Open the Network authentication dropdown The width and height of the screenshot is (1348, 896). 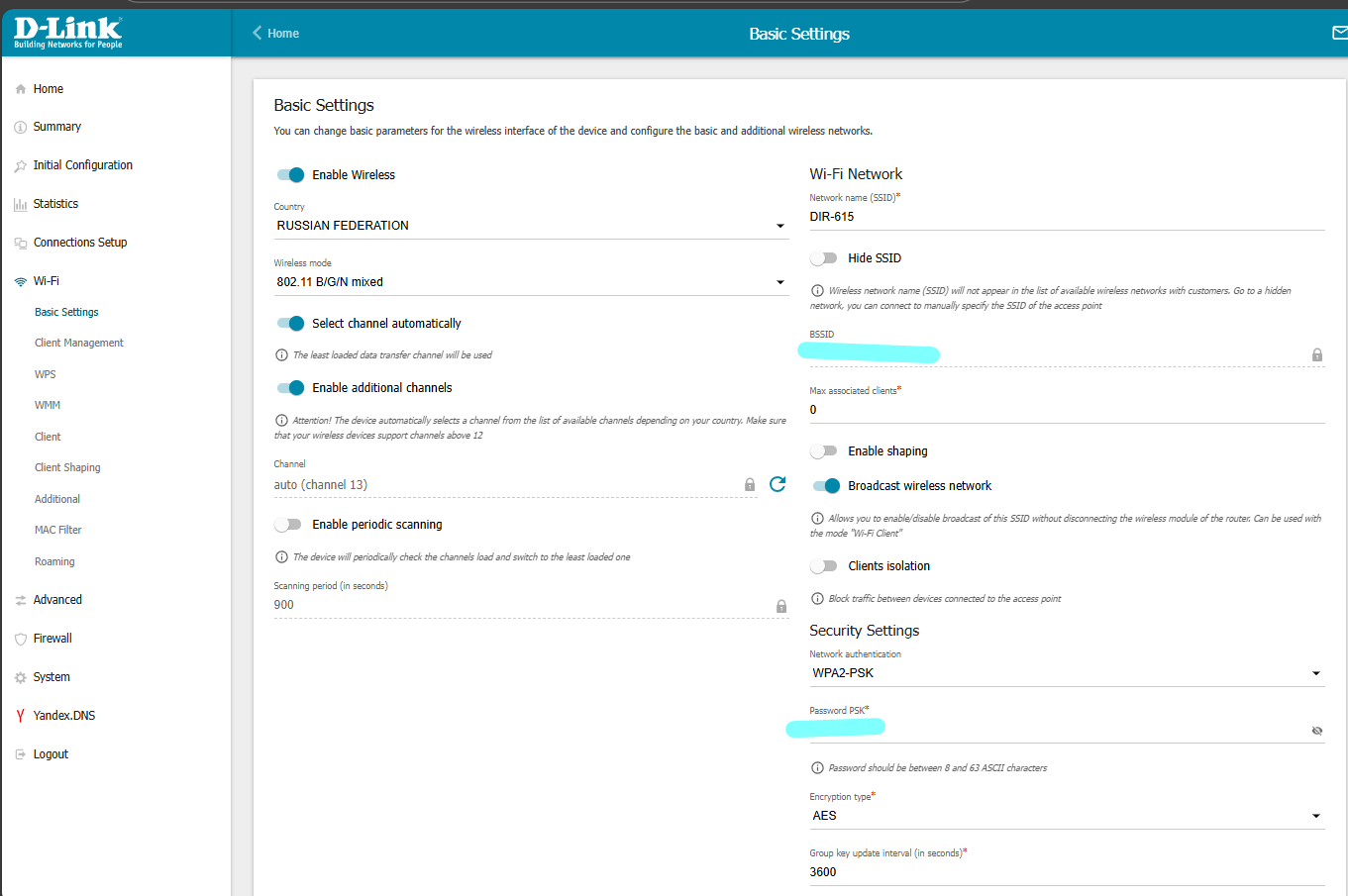coord(1066,673)
